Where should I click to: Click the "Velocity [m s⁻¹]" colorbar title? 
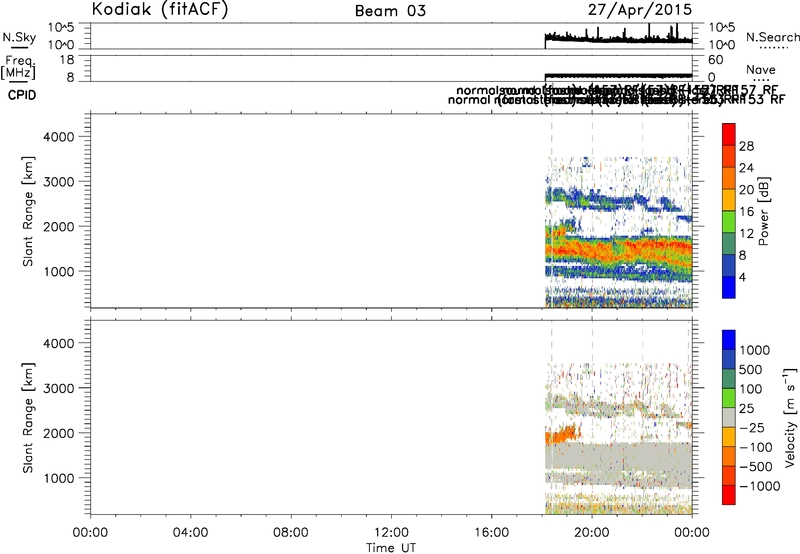[790, 417]
